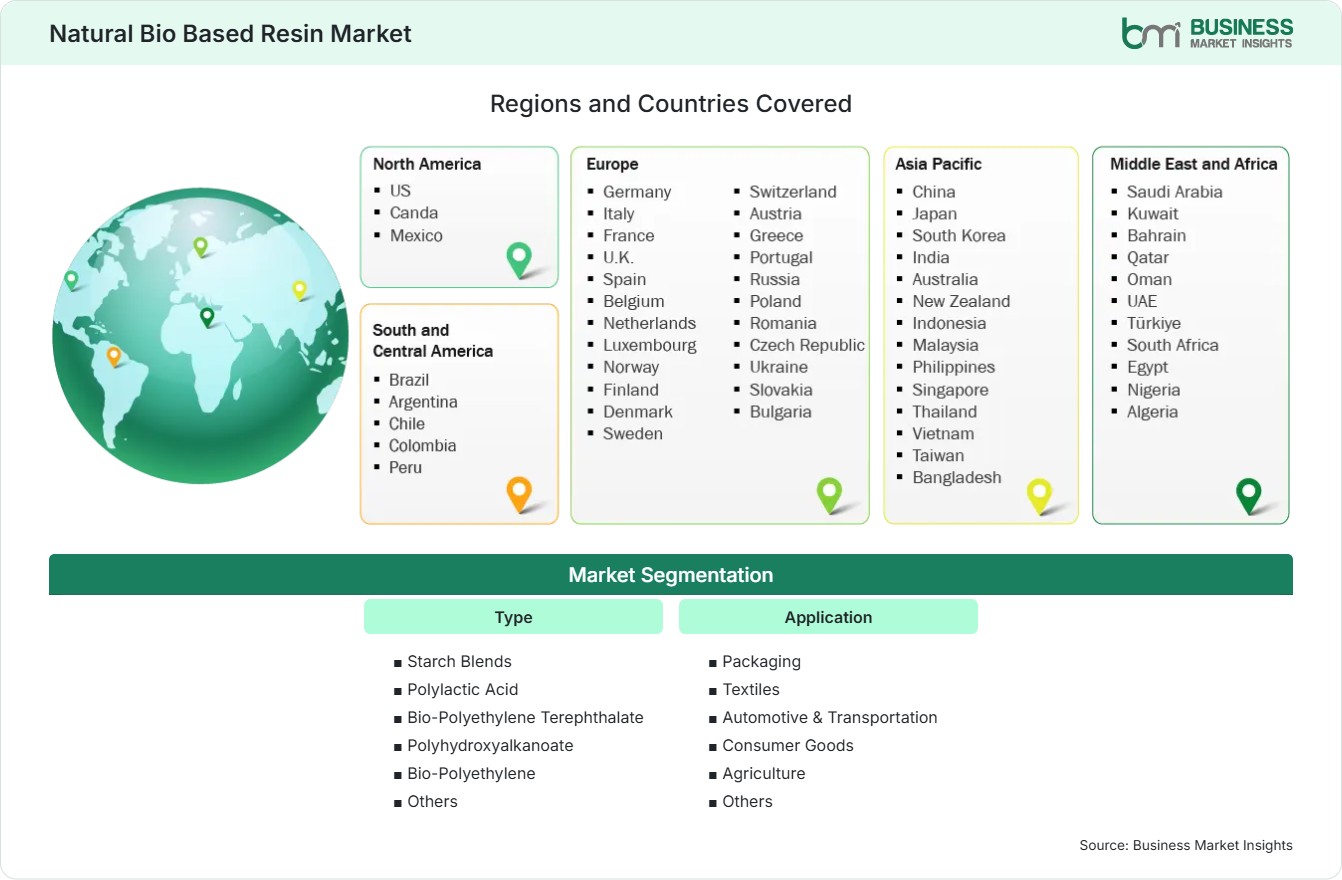Click Netherlands in the Europe list

click(649, 323)
